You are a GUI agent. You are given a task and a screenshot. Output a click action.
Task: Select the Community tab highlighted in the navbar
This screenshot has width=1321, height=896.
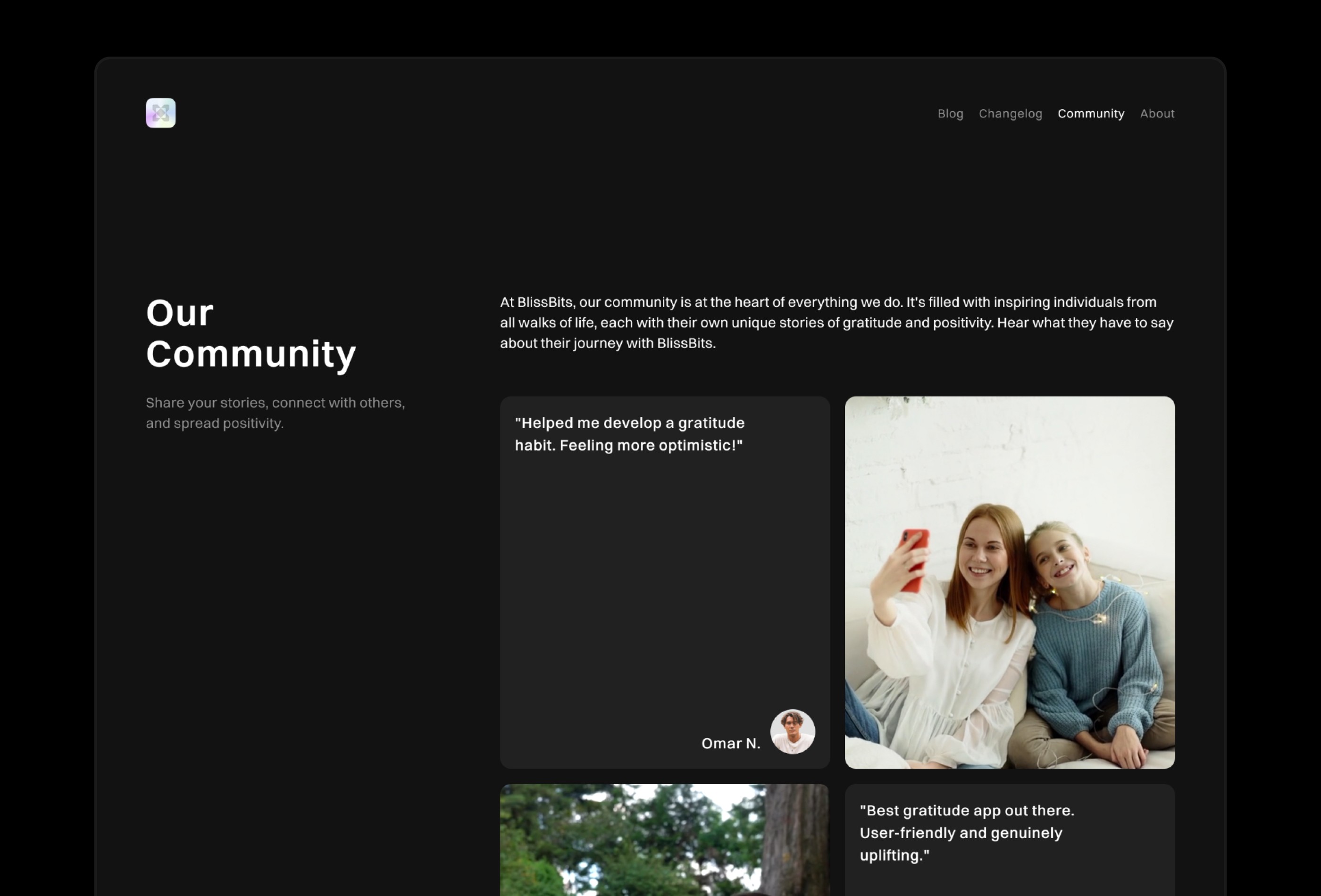point(1091,114)
